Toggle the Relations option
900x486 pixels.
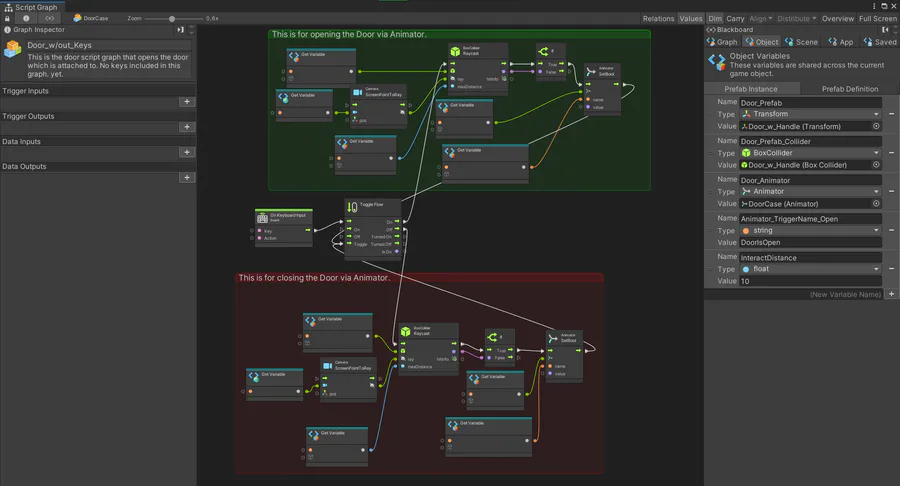[x=658, y=18]
